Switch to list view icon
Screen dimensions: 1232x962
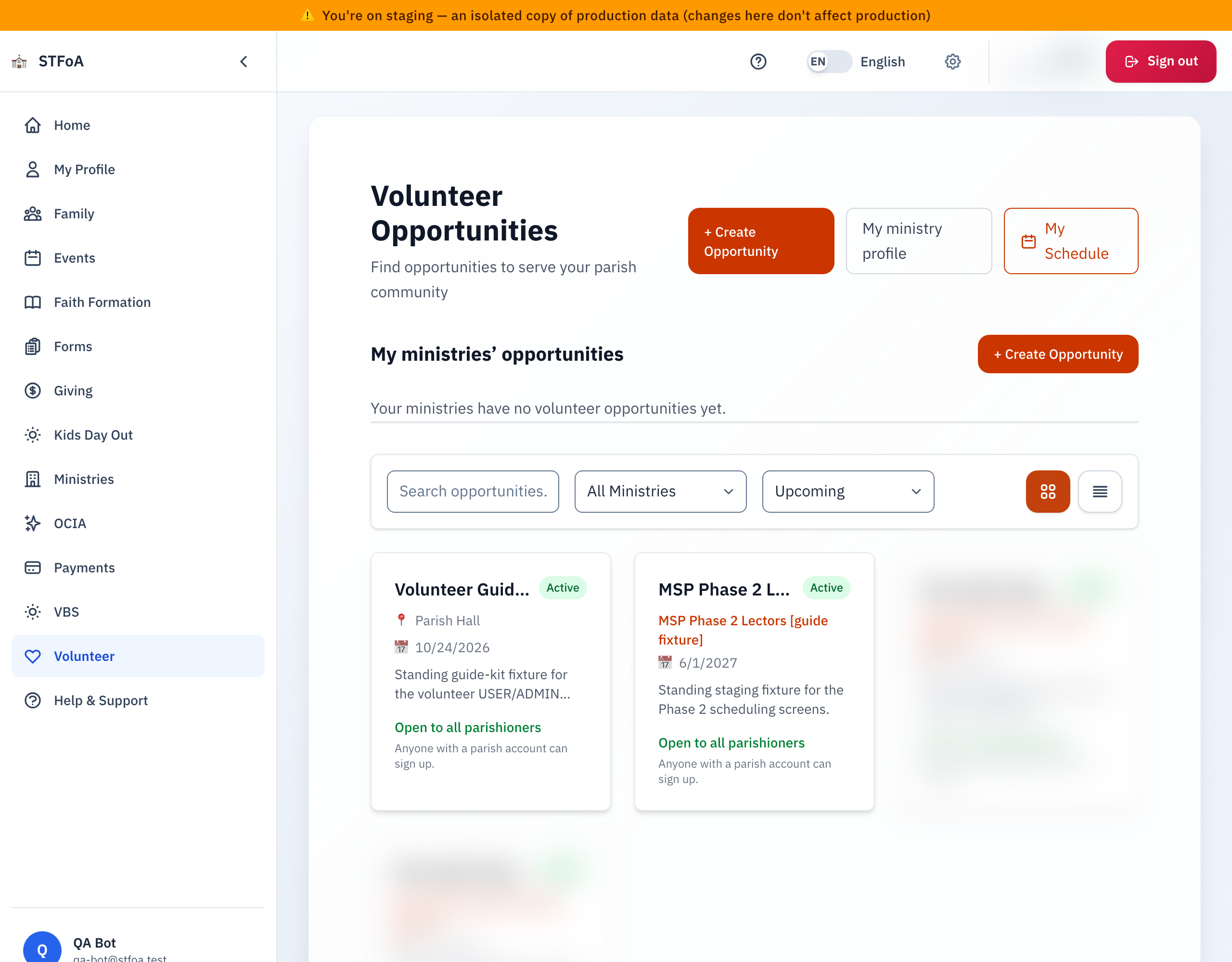click(1100, 491)
